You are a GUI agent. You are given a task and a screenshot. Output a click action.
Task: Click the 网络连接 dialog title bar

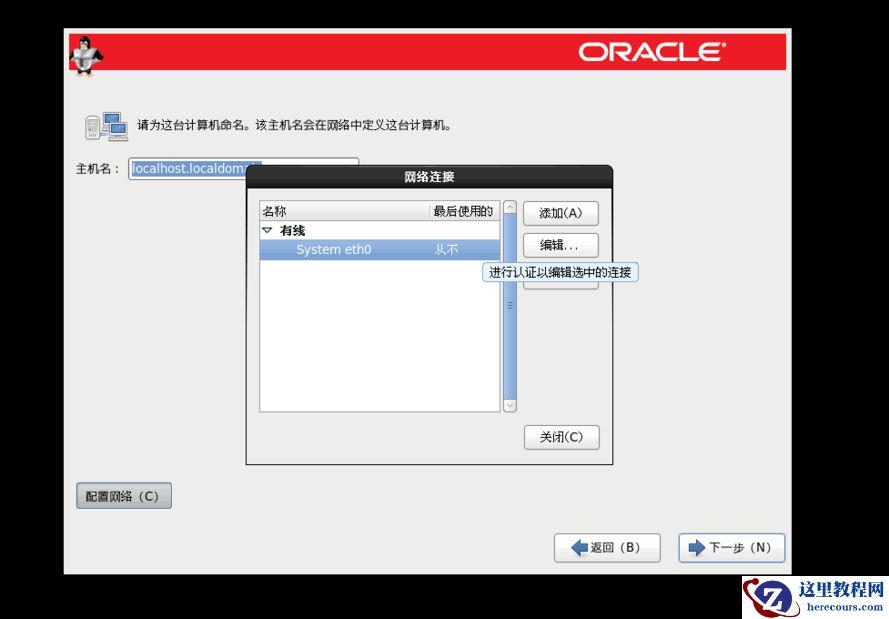click(x=429, y=177)
